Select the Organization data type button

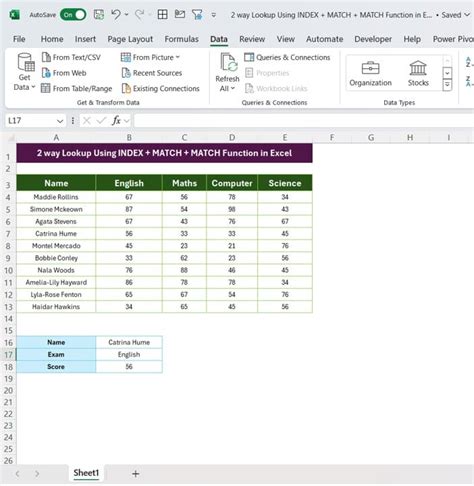pyautogui.click(x=370, y=73)
